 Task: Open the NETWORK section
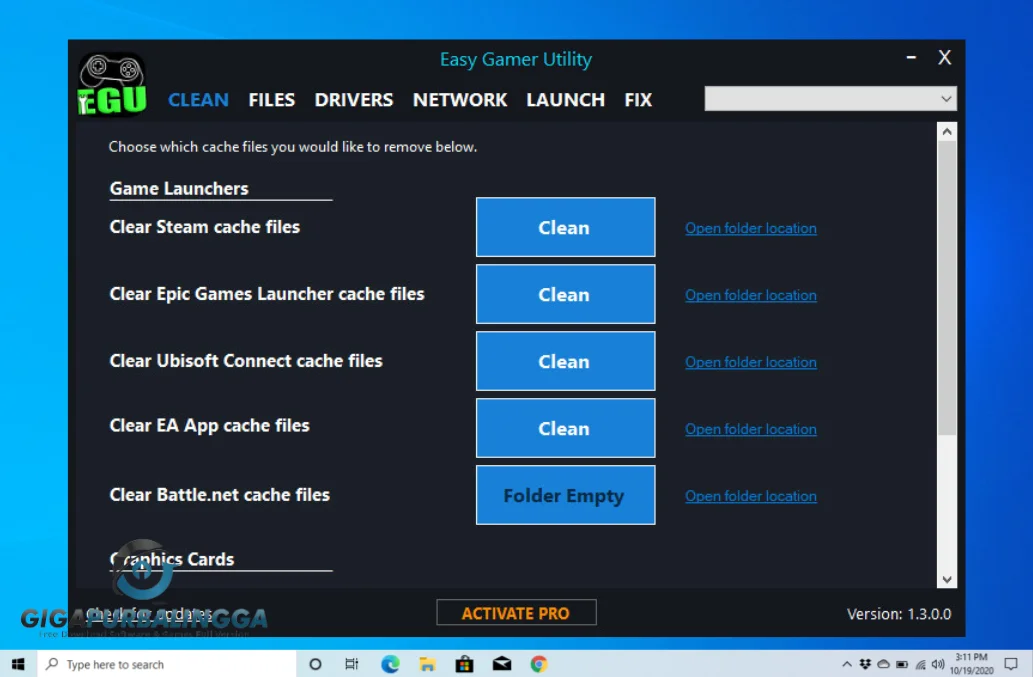(x=459, y=99)
